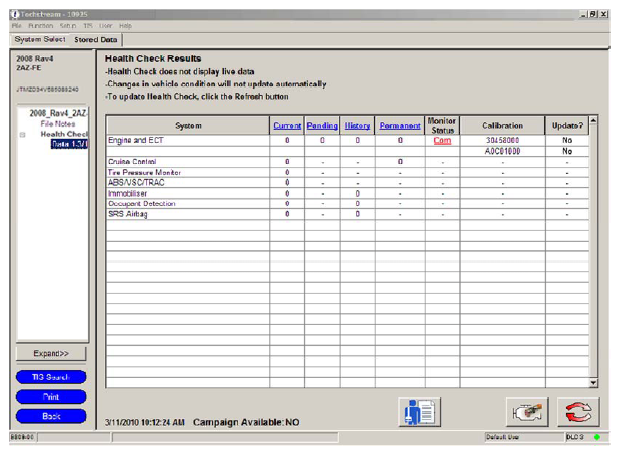Open the File menu

click(17, 26)
